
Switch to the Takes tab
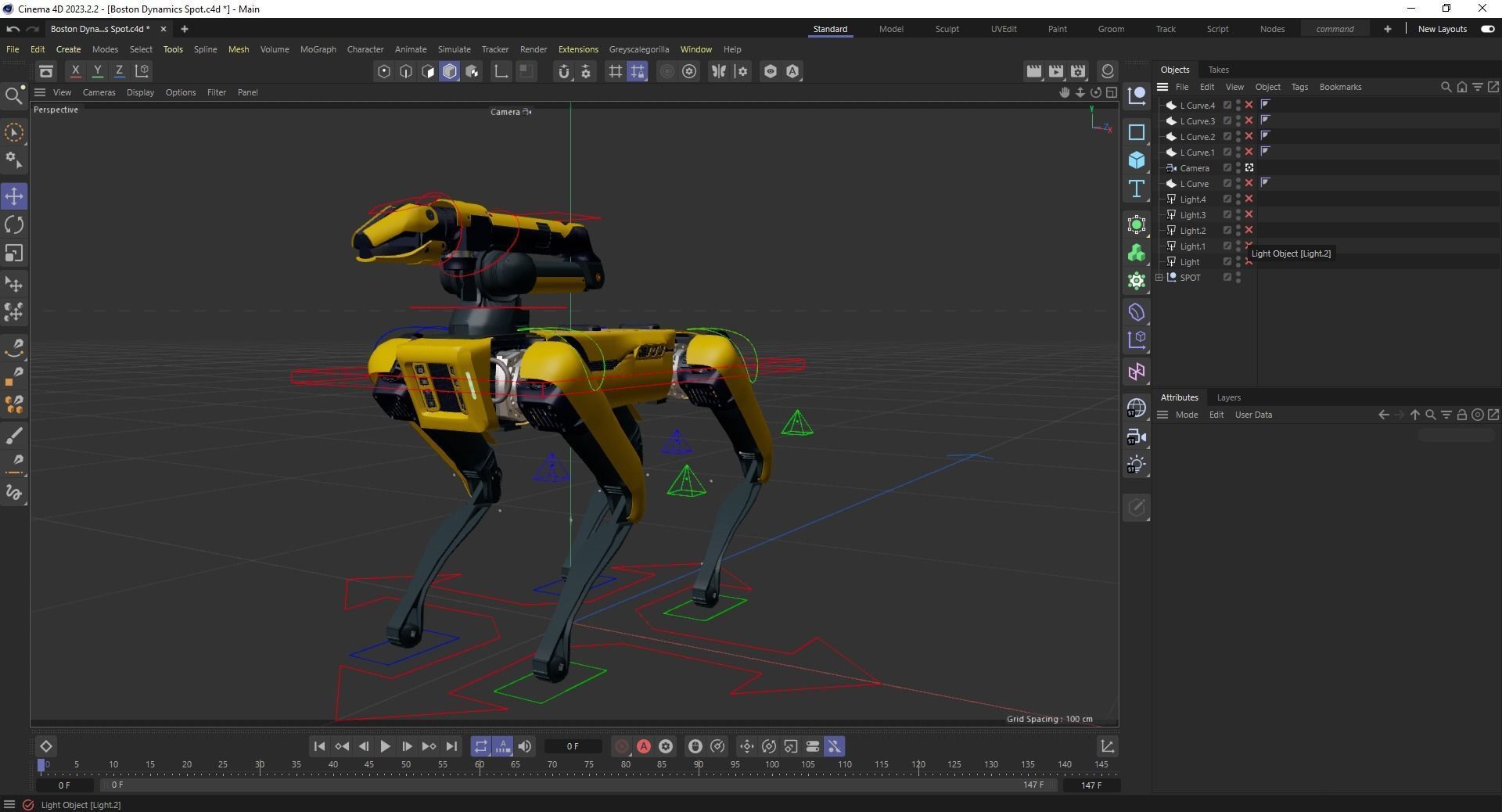click(1218, 70)
